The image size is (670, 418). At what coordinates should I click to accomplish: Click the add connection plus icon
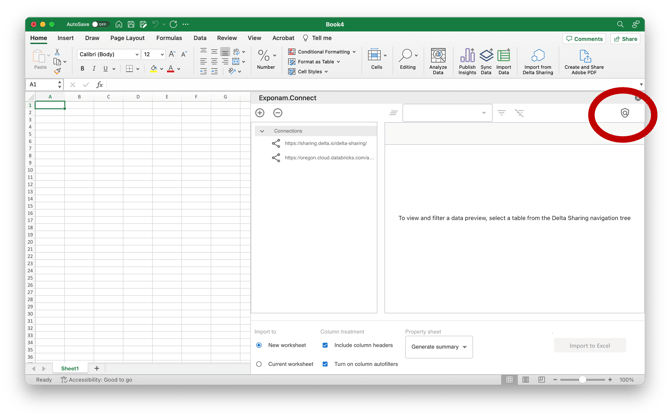260,113
